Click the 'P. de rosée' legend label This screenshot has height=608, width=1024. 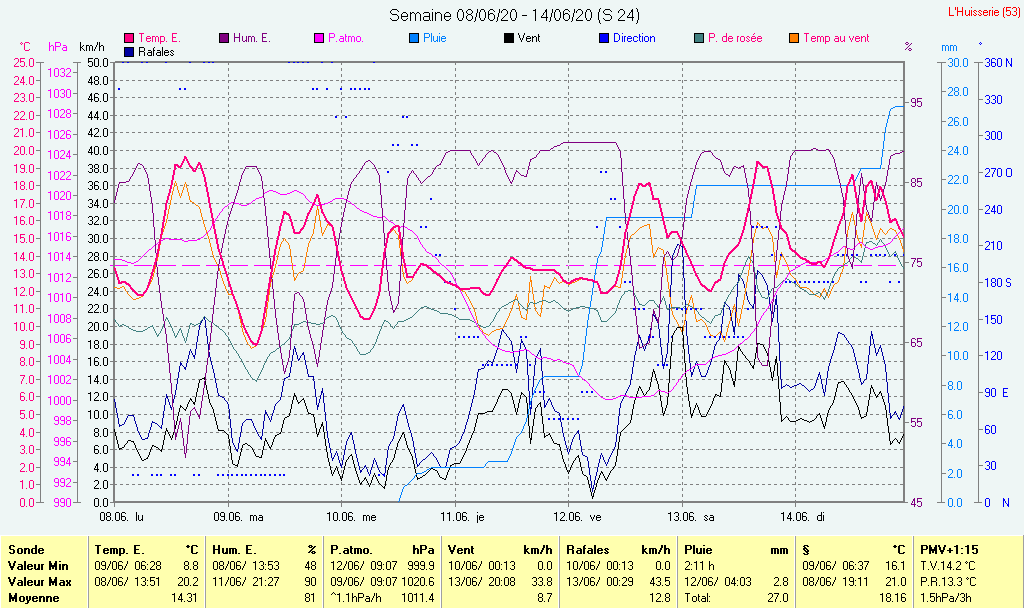735,39
